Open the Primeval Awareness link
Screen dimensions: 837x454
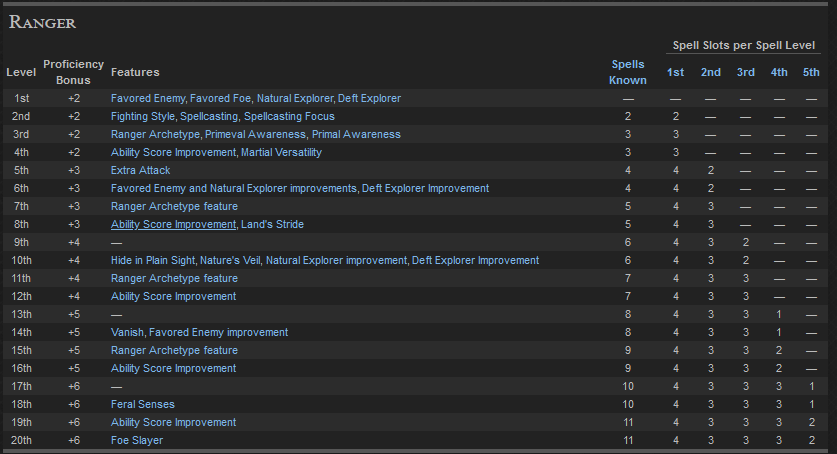(255, 135)
